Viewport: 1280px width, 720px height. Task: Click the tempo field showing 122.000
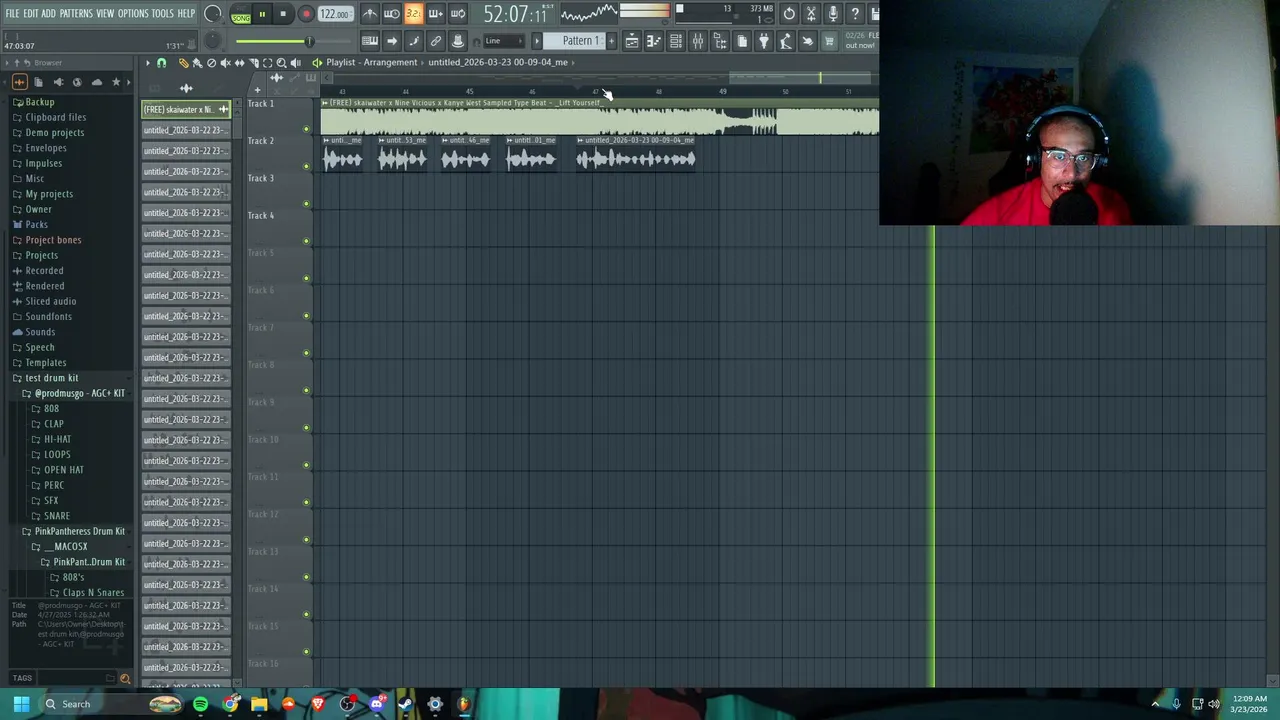pyautogui.click(x=335, y=14)
